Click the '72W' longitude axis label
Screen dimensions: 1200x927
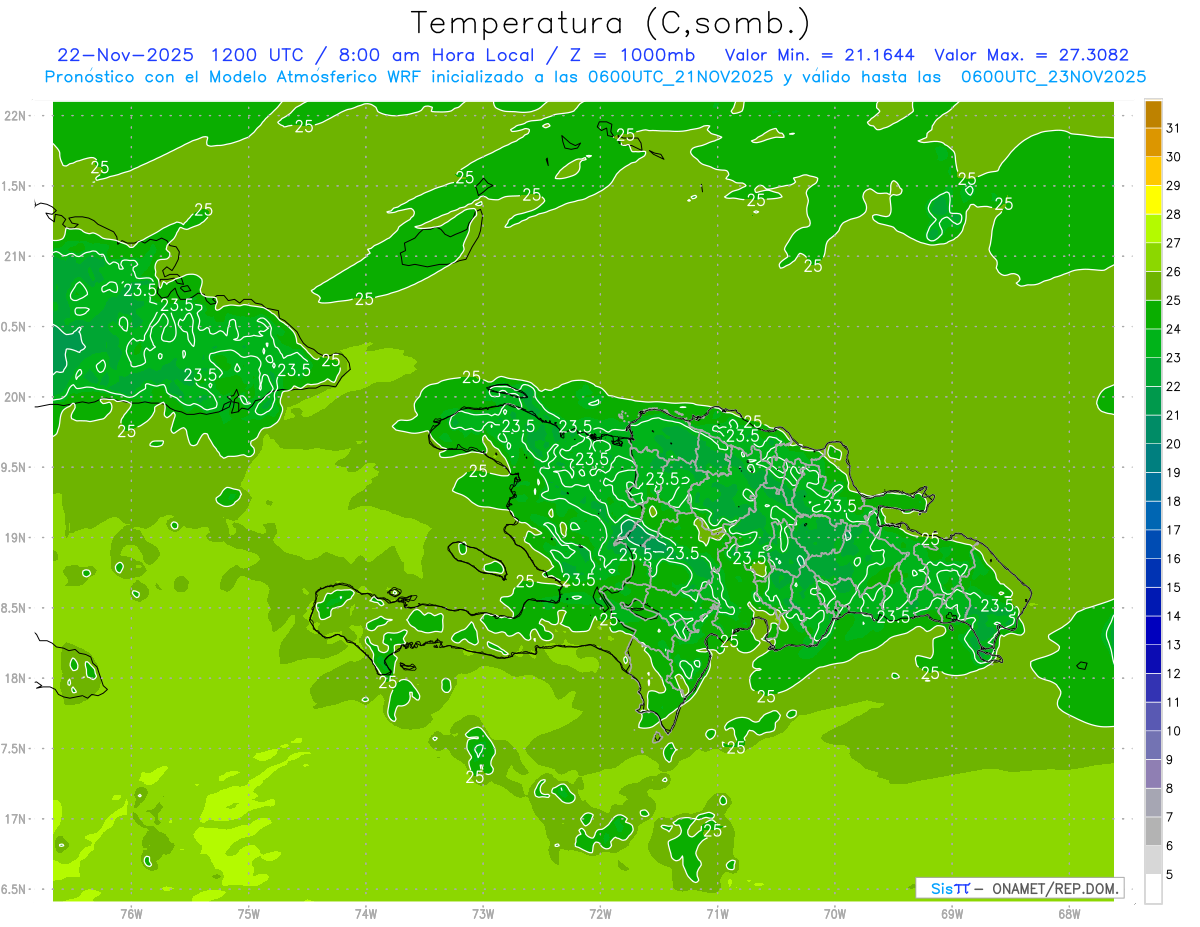600,914
